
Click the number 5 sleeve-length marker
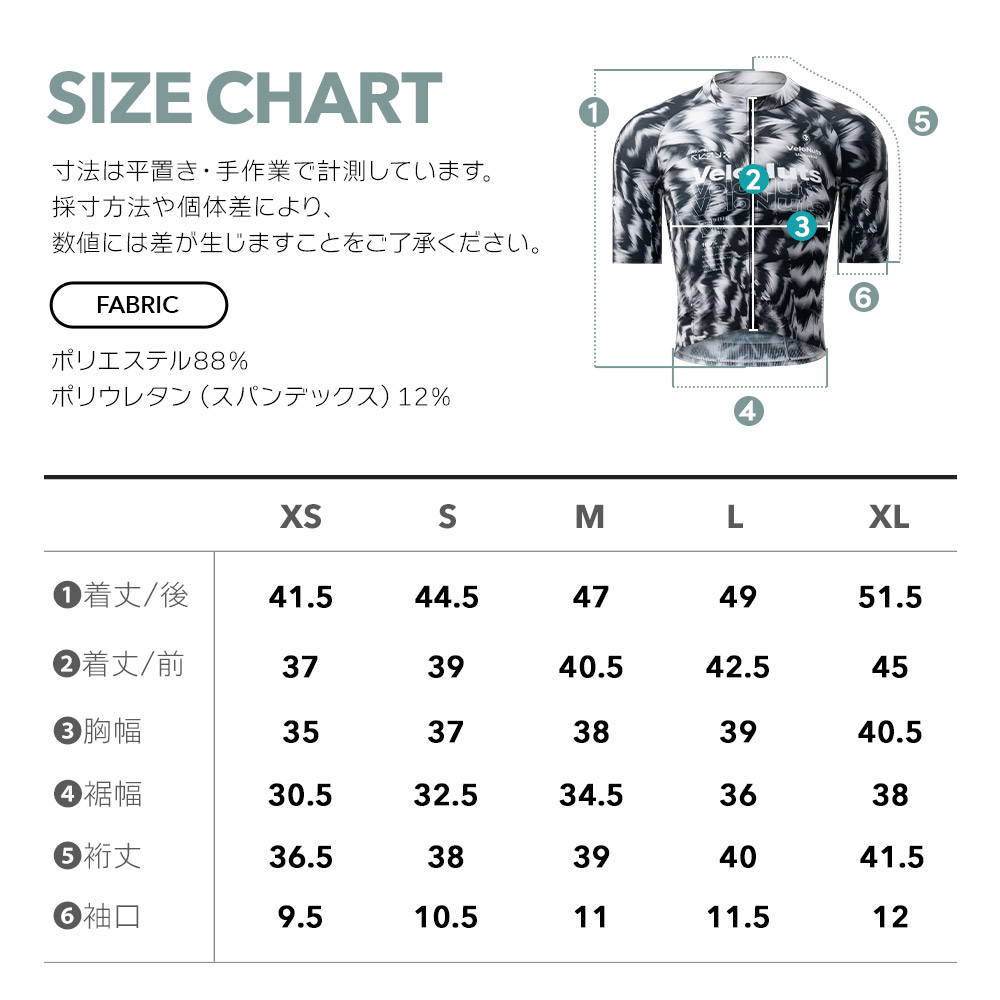(923, 121)
